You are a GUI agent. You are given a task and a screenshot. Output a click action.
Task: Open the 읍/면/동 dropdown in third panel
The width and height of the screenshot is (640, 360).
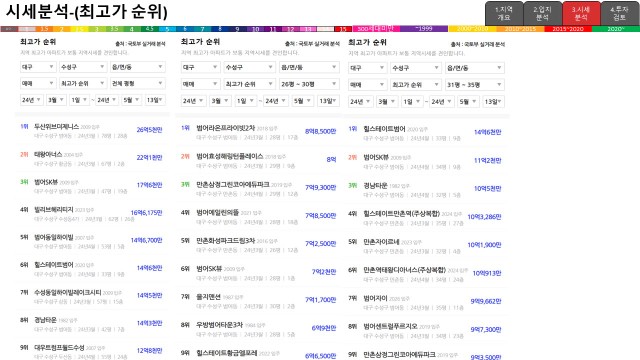[474, 68]
